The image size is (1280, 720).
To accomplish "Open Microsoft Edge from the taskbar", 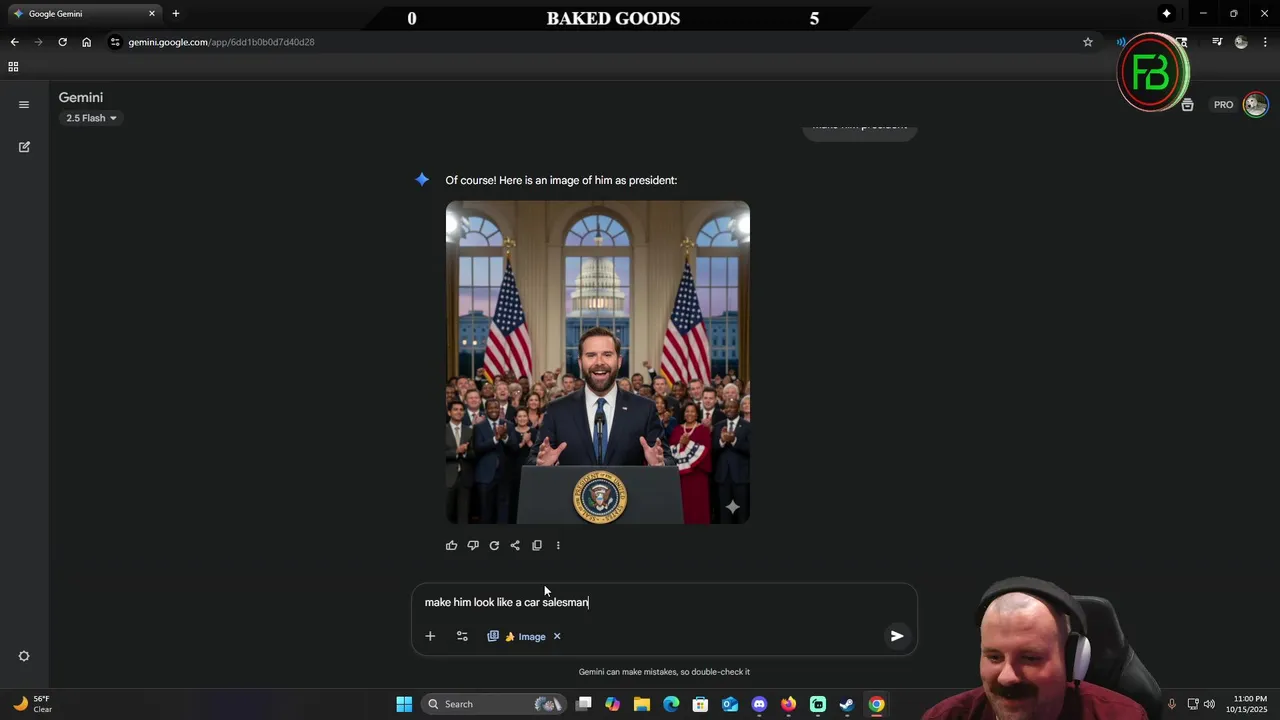I will point(671,704).
